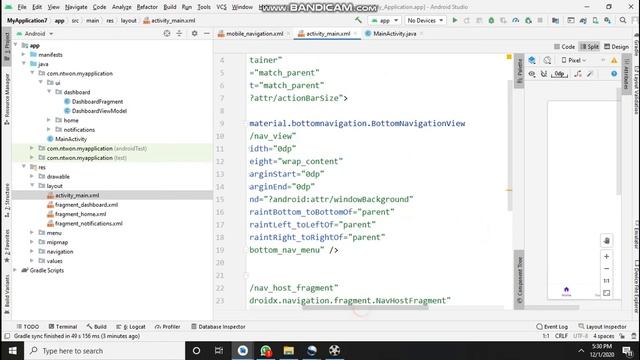640x360 pixels.
Task: Open the Pixel device dropdown in preview
Action: [574, 60]
